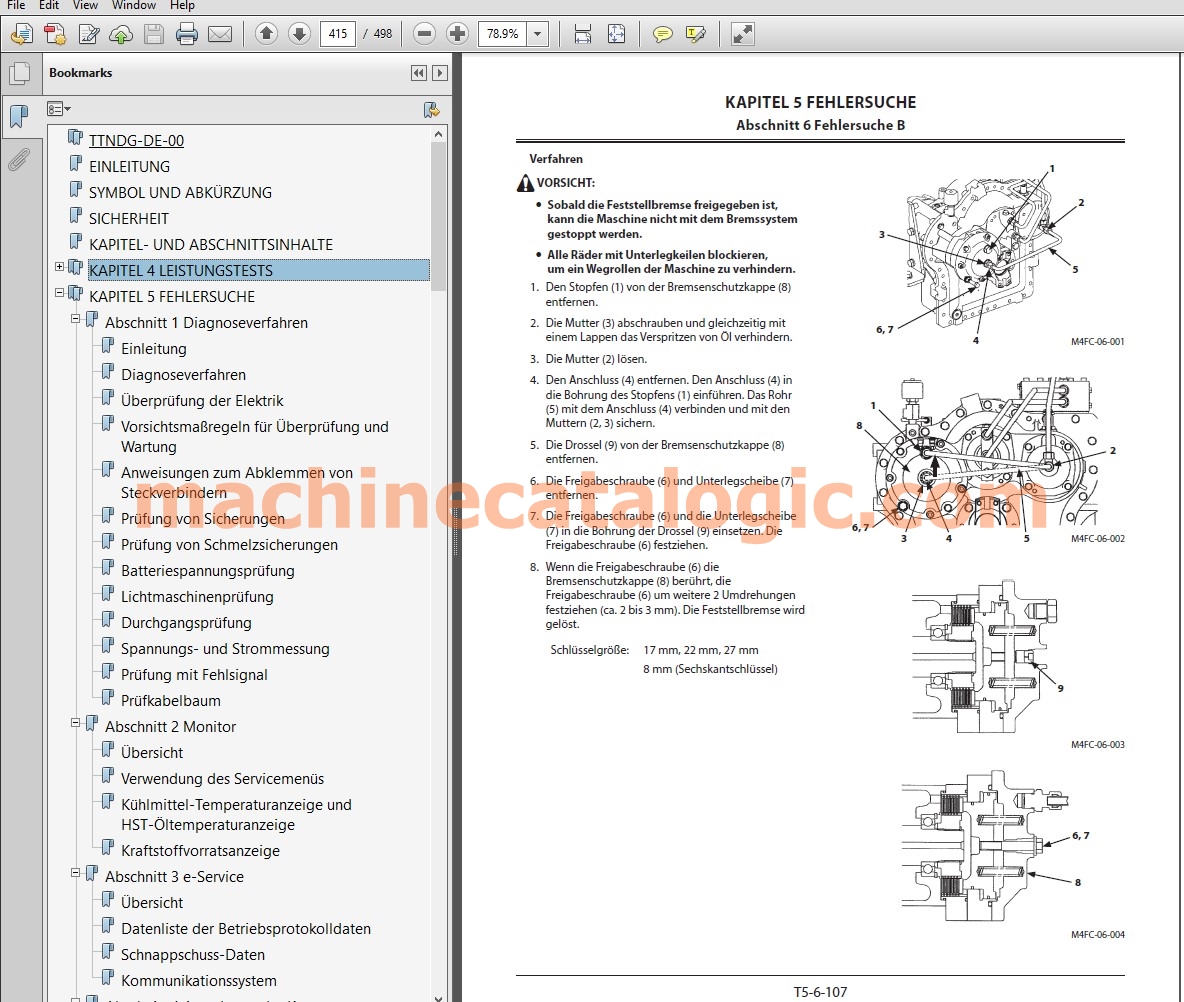
Task: Click the zoom out minus button
Action: click(x=424, y=34)
